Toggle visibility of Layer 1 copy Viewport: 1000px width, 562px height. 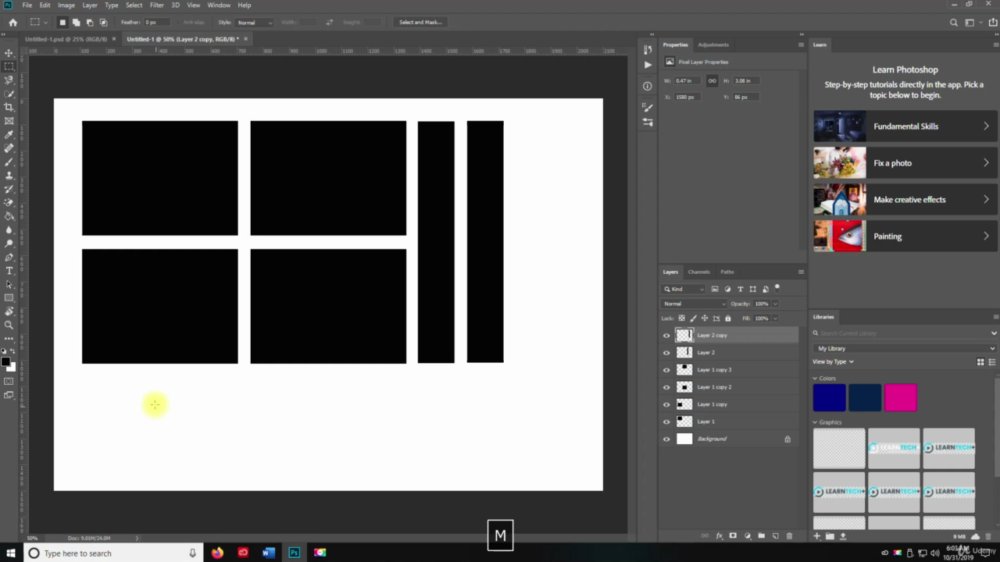point(666,404)
